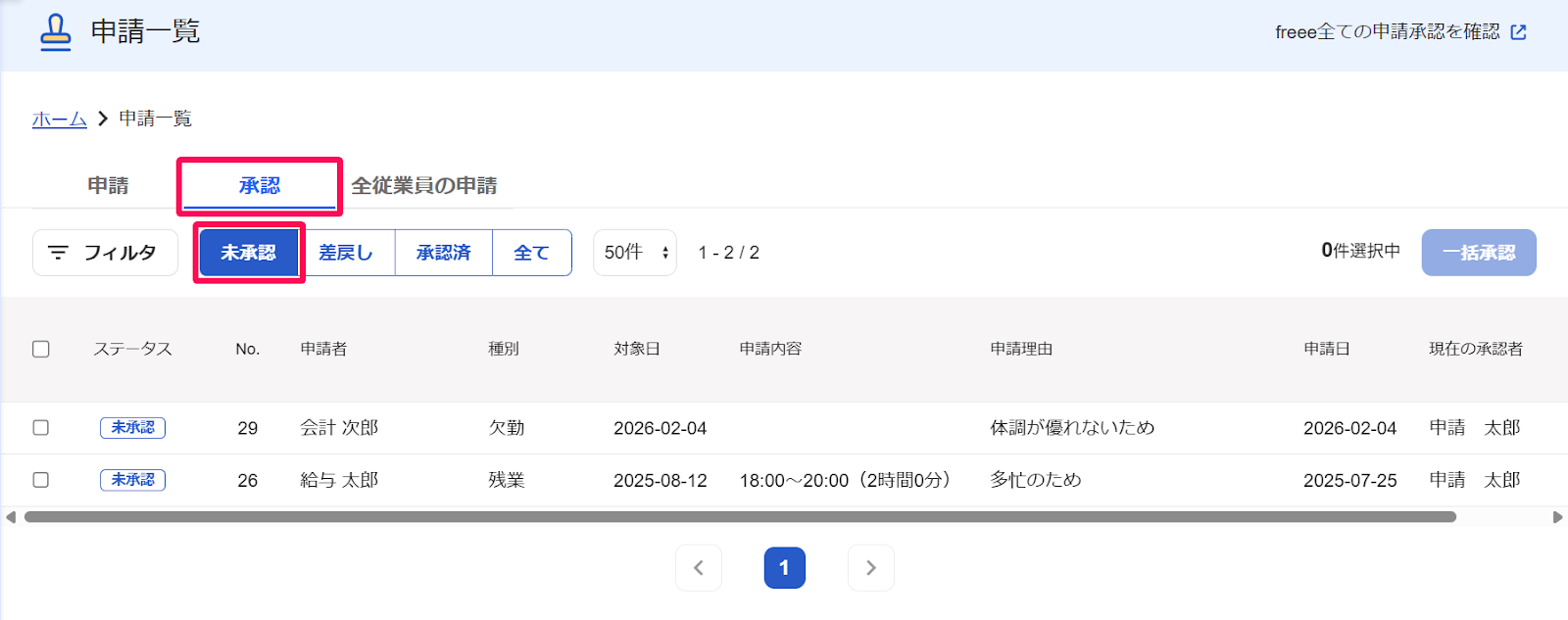
Task: Switch to the 全従業員の申請 tab
Action: click(x=424, y=185)
